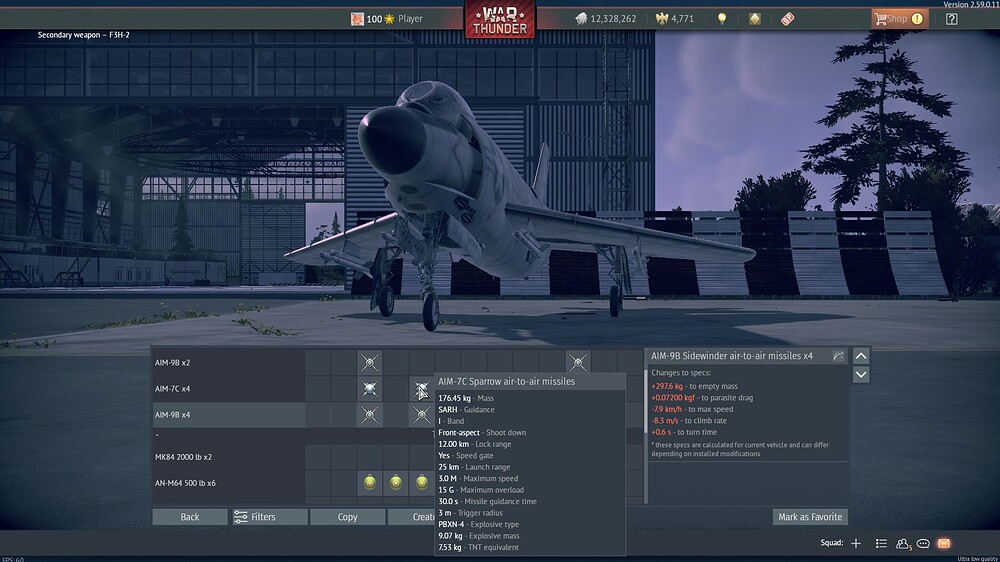Image resolution: width=1000 pixels, height=562 pixels.
Task: Select second Sparrow slot in AIM-7C x4 row
Action: tap(421, 388)
